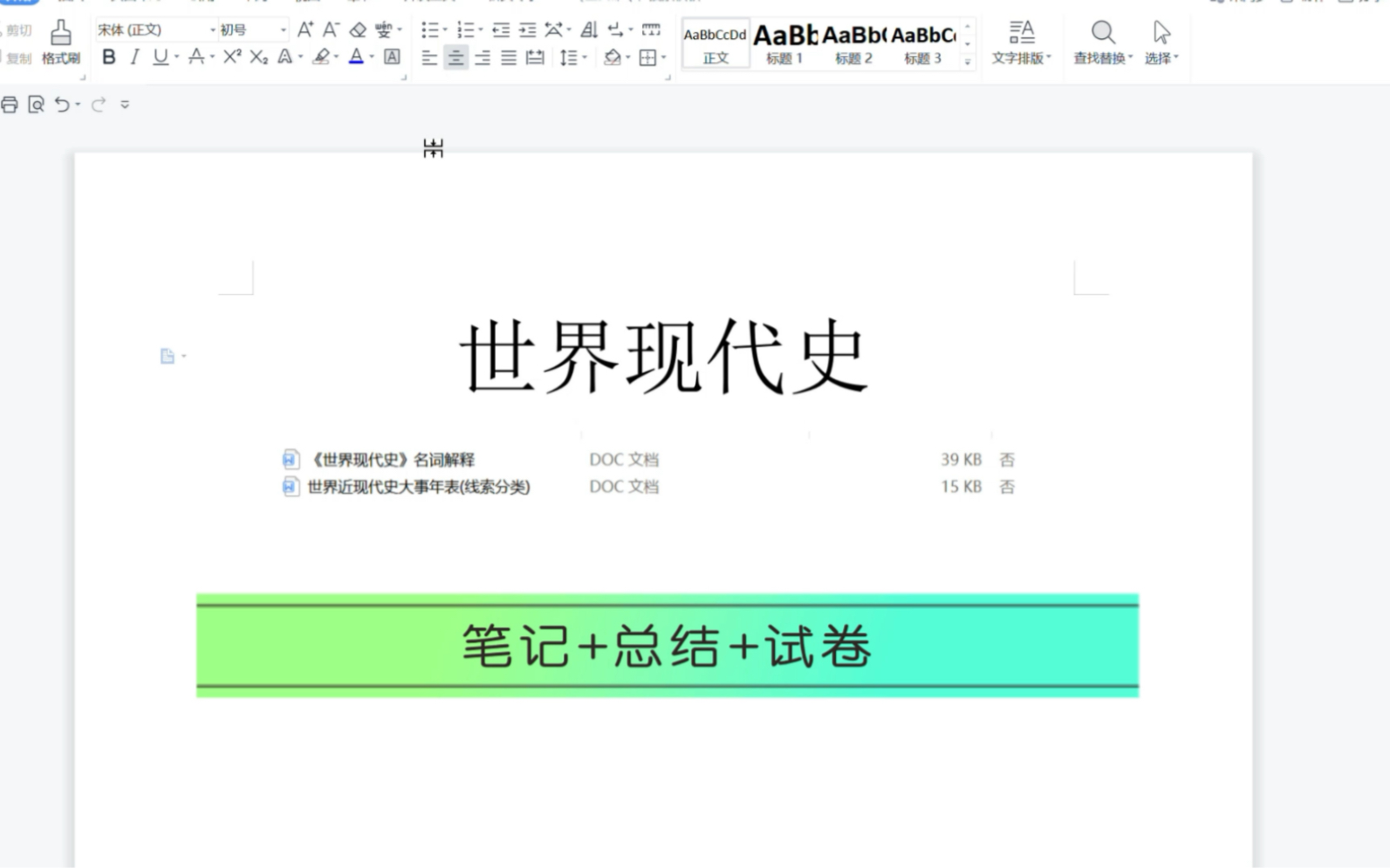Show or hide the ruler/tab stops icon
Image resolution: width=1390 pixels, height=868 pixels.
pyautogui.click(x=651, y=30)
